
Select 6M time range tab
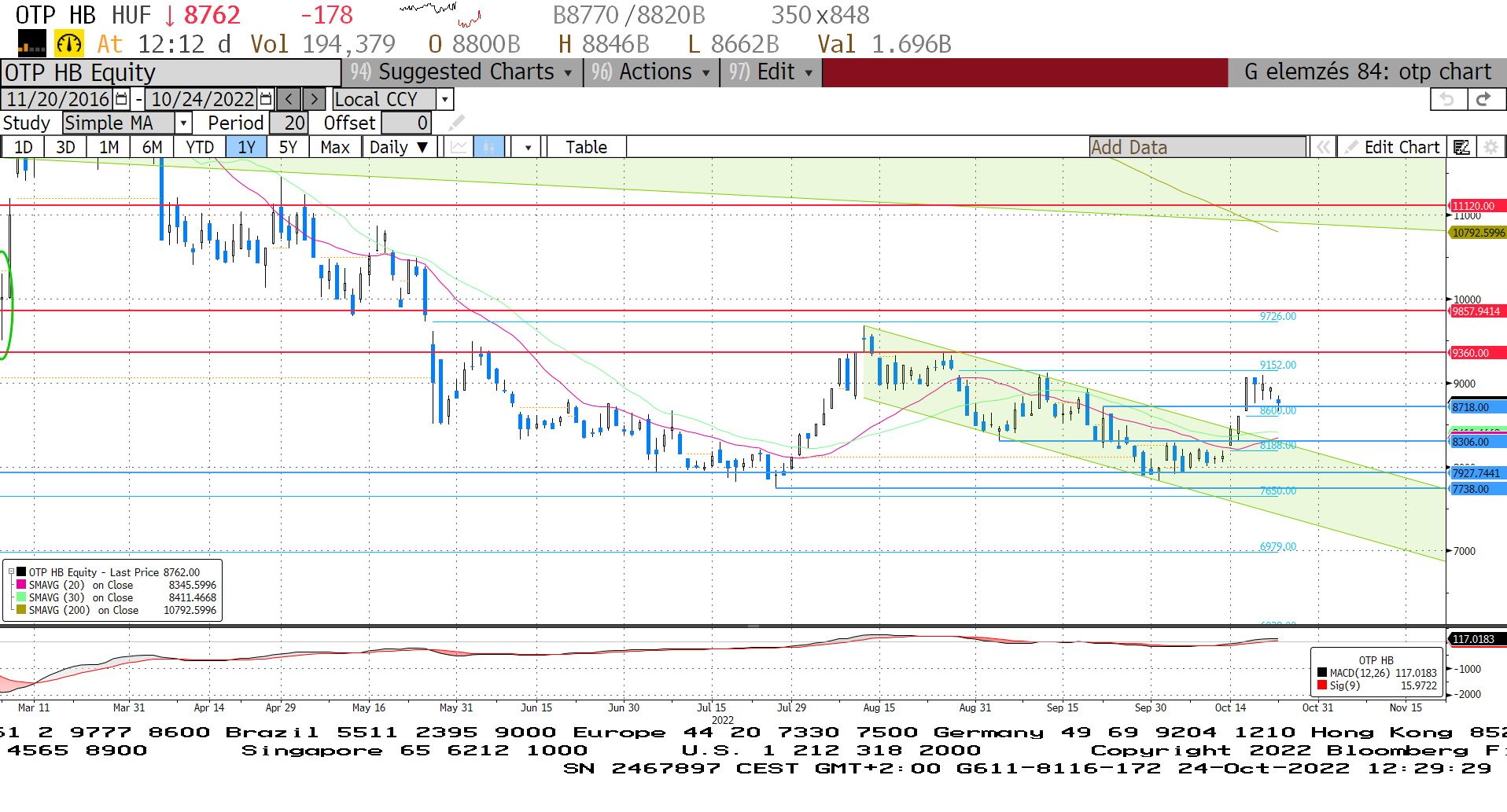[x=152, y=147]
